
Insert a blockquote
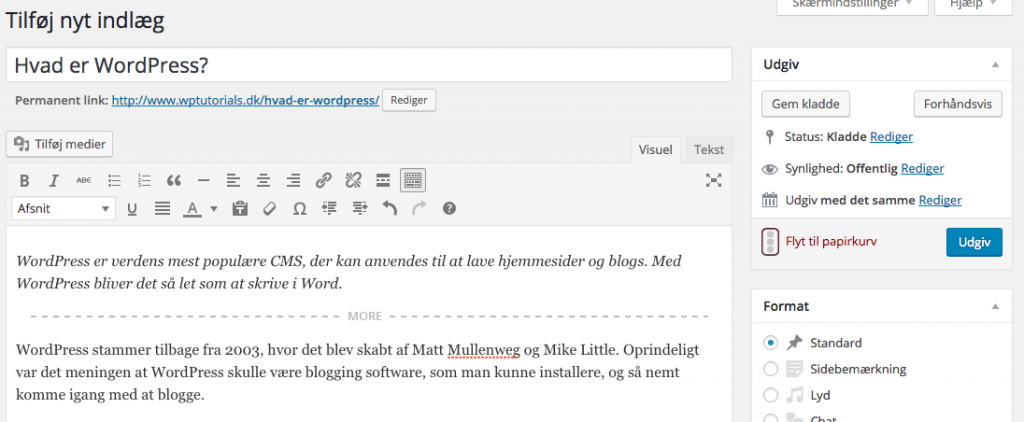(174, 181)
